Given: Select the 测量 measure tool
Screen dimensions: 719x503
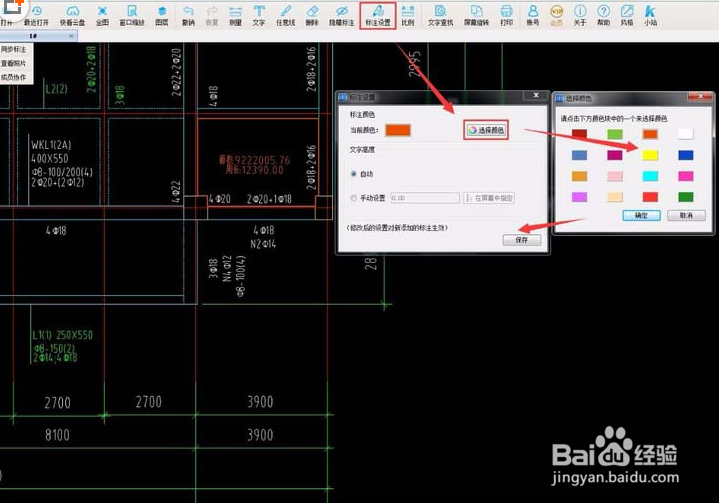Looking at the screenshot, I should tap(235, 15).
